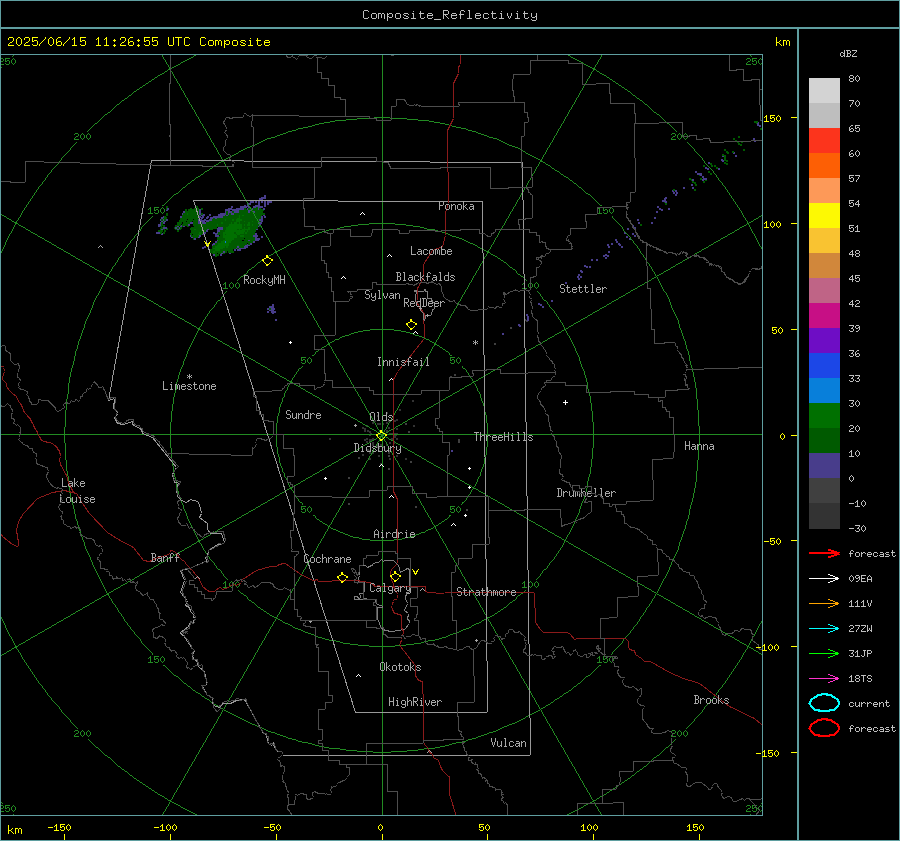Click the RedDeer city label
900x841 pixels.
[x=424, y=303]
